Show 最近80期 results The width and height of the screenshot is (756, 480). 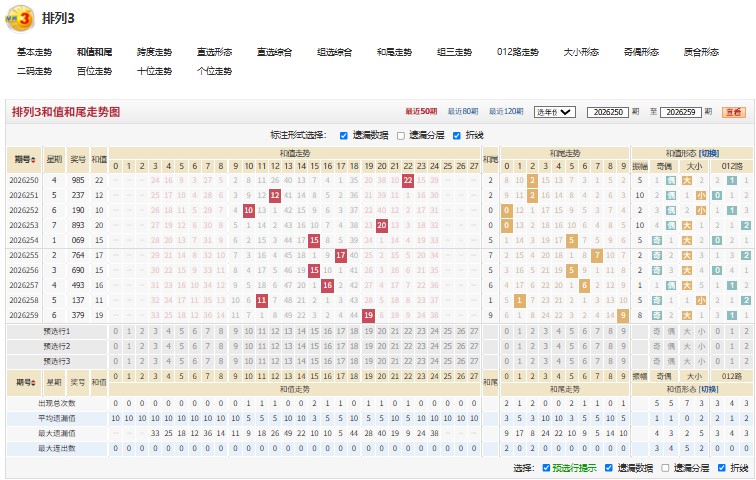[463, 111]
